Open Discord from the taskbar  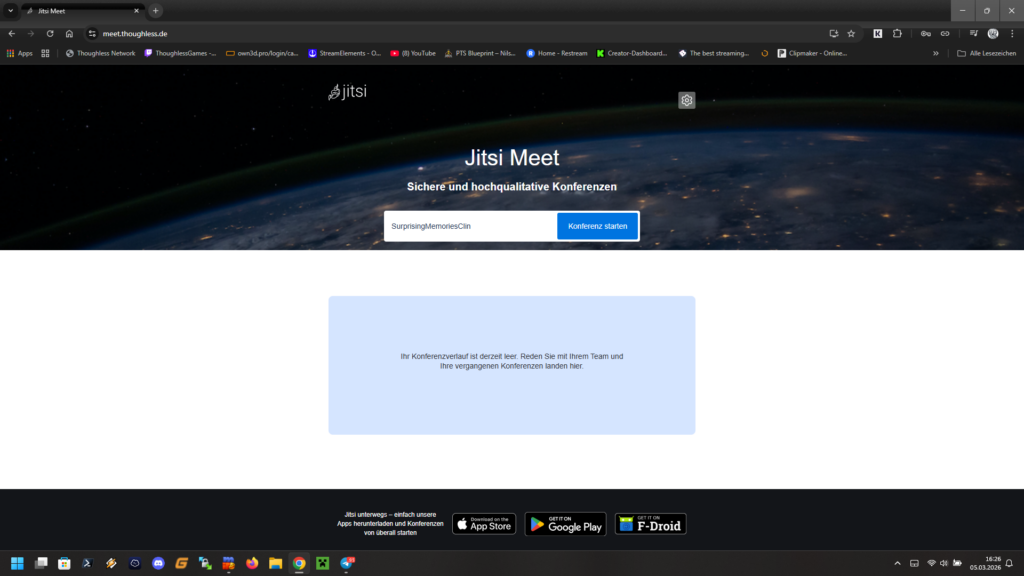tap(158, 563)
